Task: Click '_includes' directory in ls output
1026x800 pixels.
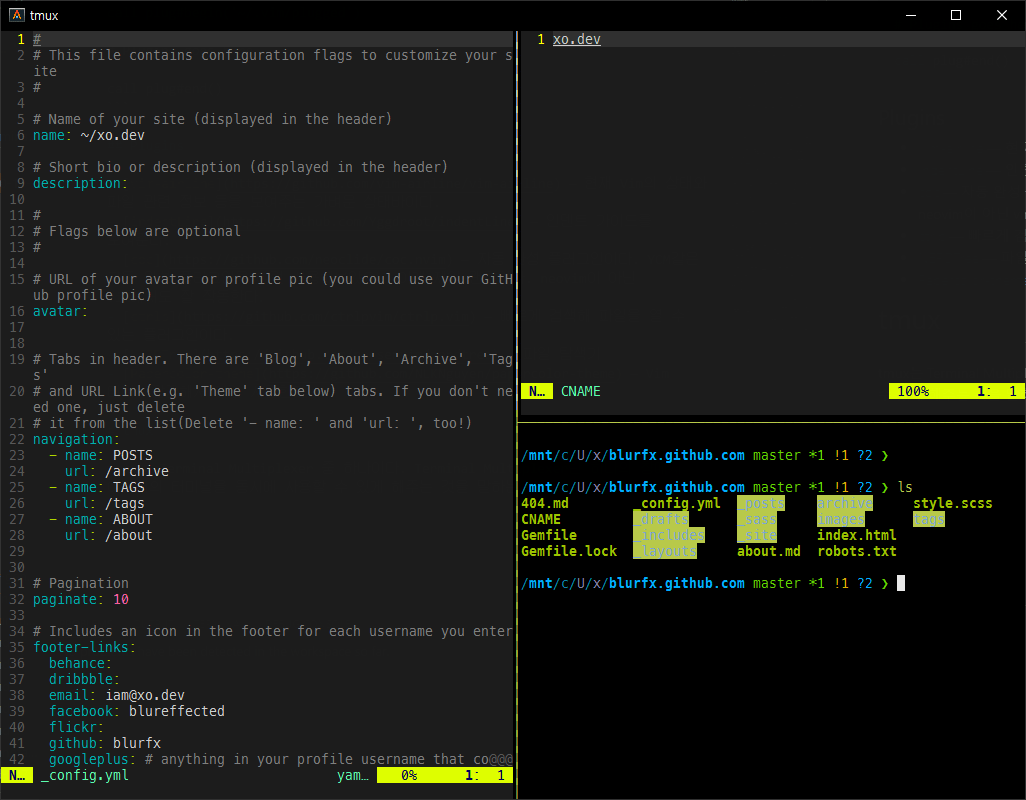Action: pyautogui.click(x=669, y=536)
